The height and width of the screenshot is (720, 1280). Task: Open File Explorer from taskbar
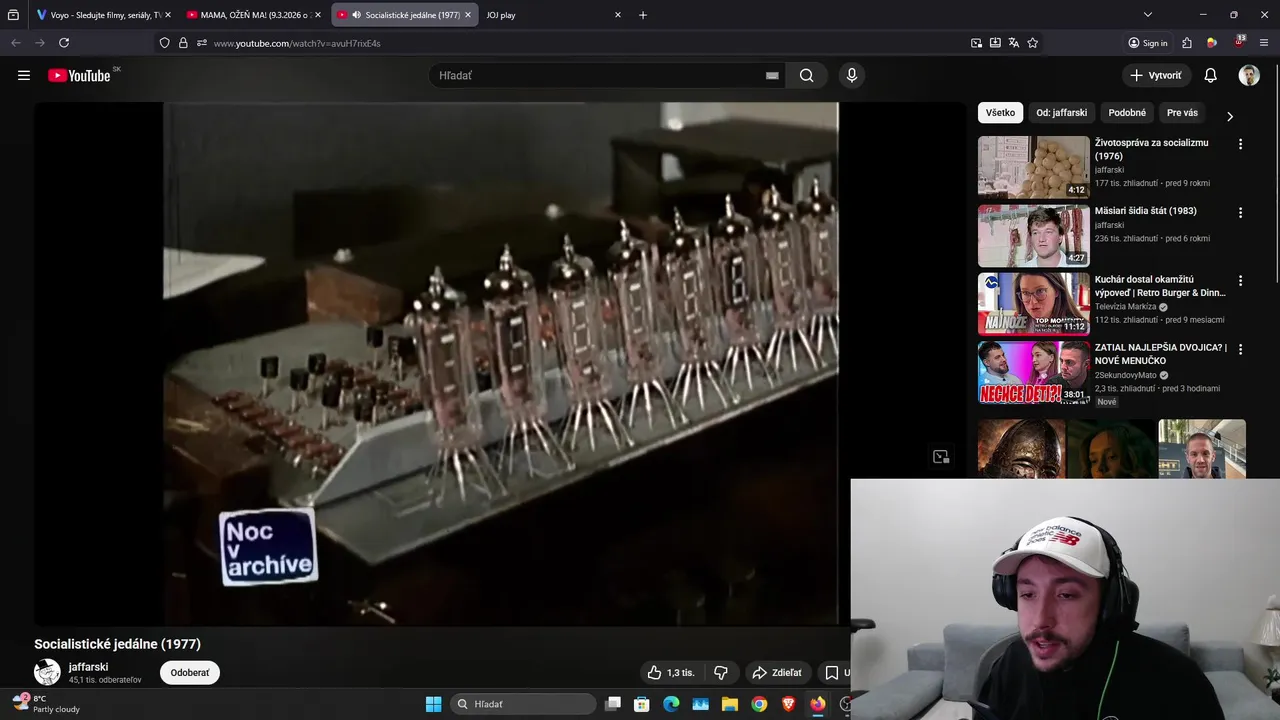pyautogui.click(x=730, y=704)
